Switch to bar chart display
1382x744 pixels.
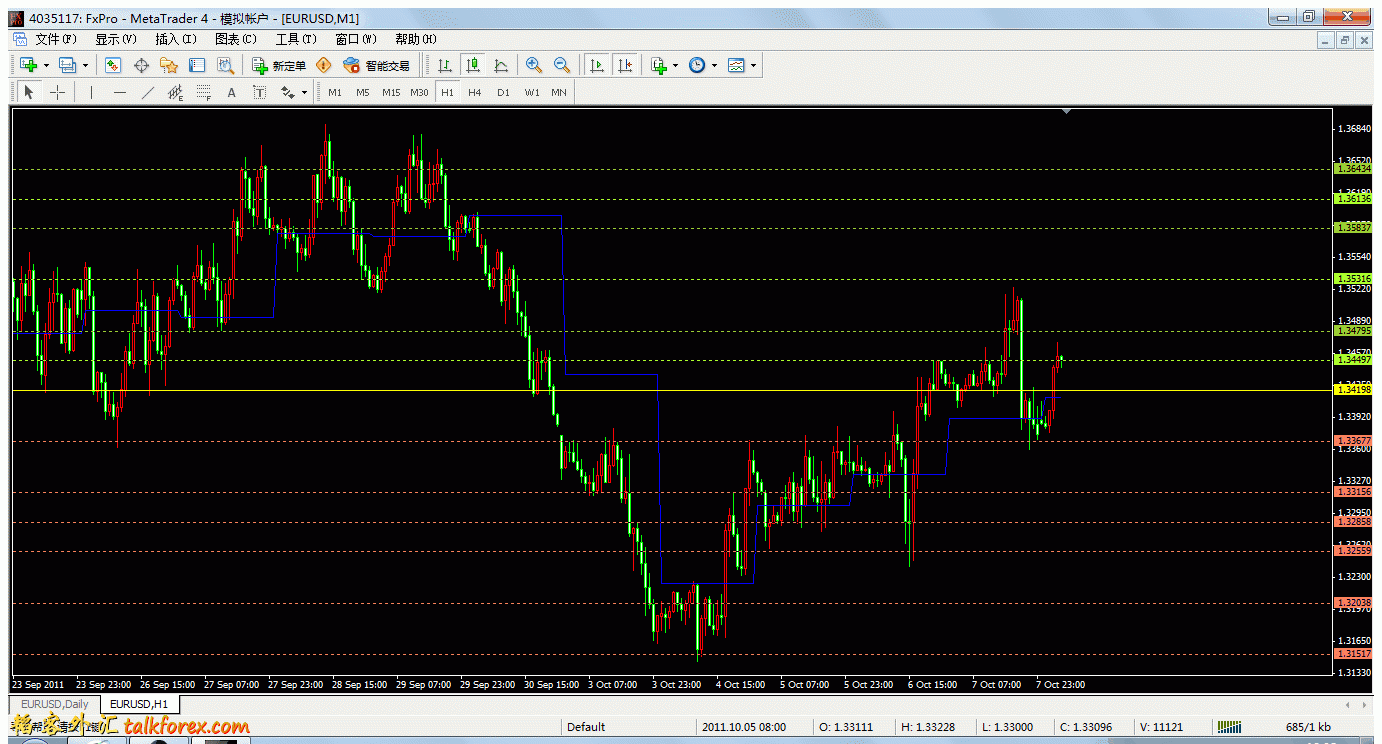point(445,65)
